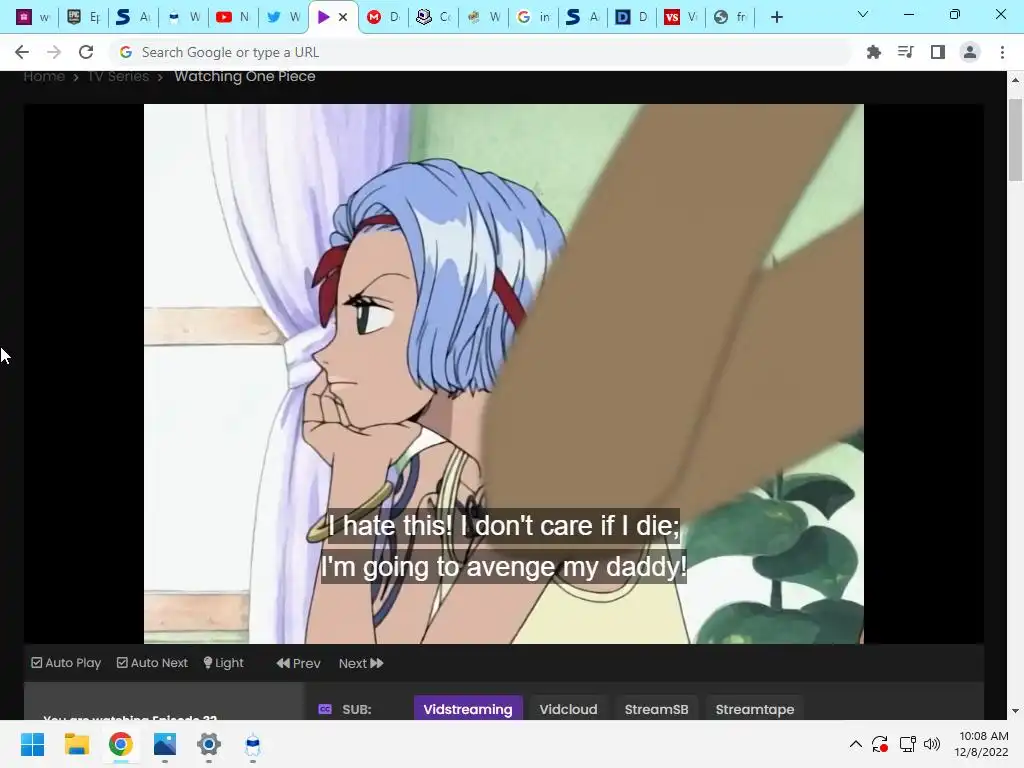Click the browser forward arrow
Screen dimensions: 1024x768
(x=54, y=52)
